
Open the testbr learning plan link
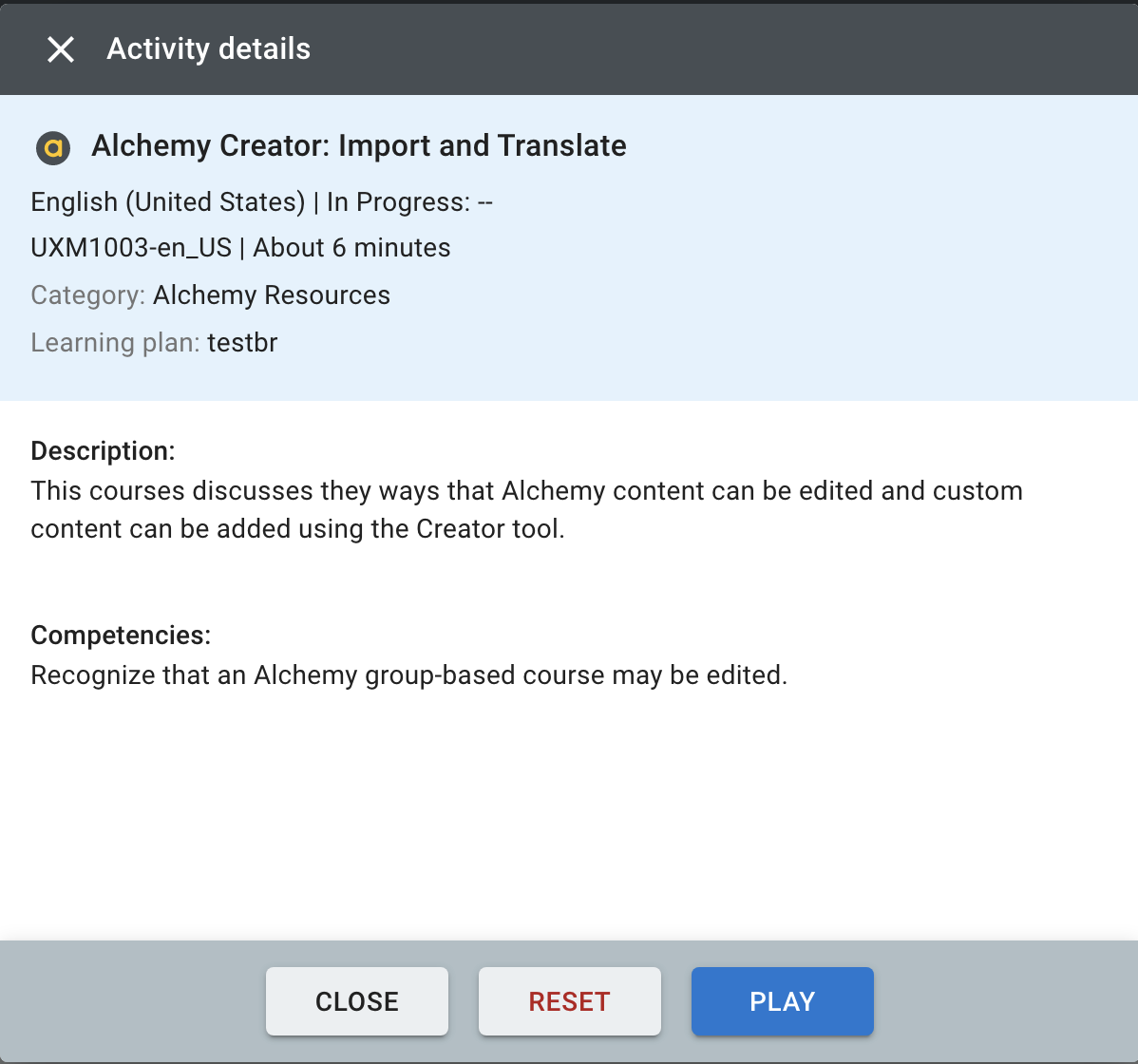(242, 342)
